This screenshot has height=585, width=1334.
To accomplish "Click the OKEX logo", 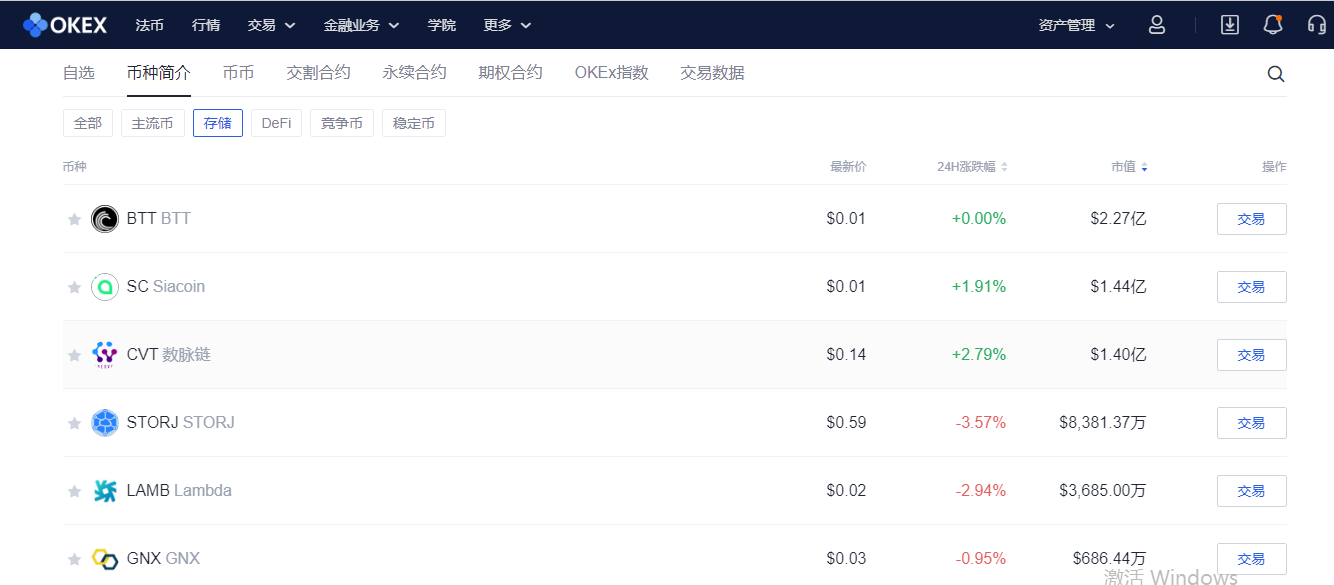I will (64, 24).
